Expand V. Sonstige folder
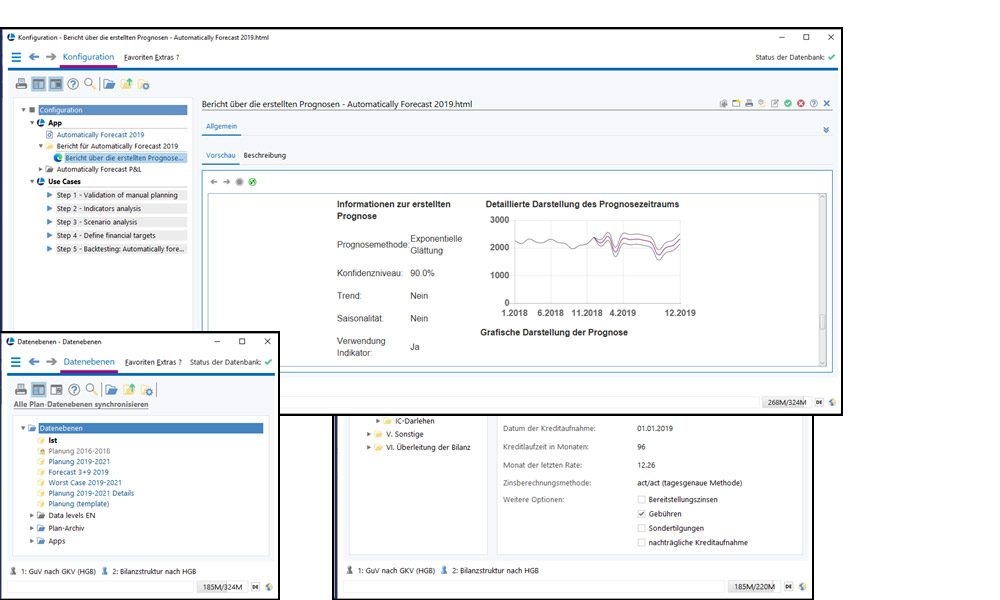This screenshot has height=600, width=1000. tap(369, 434)
